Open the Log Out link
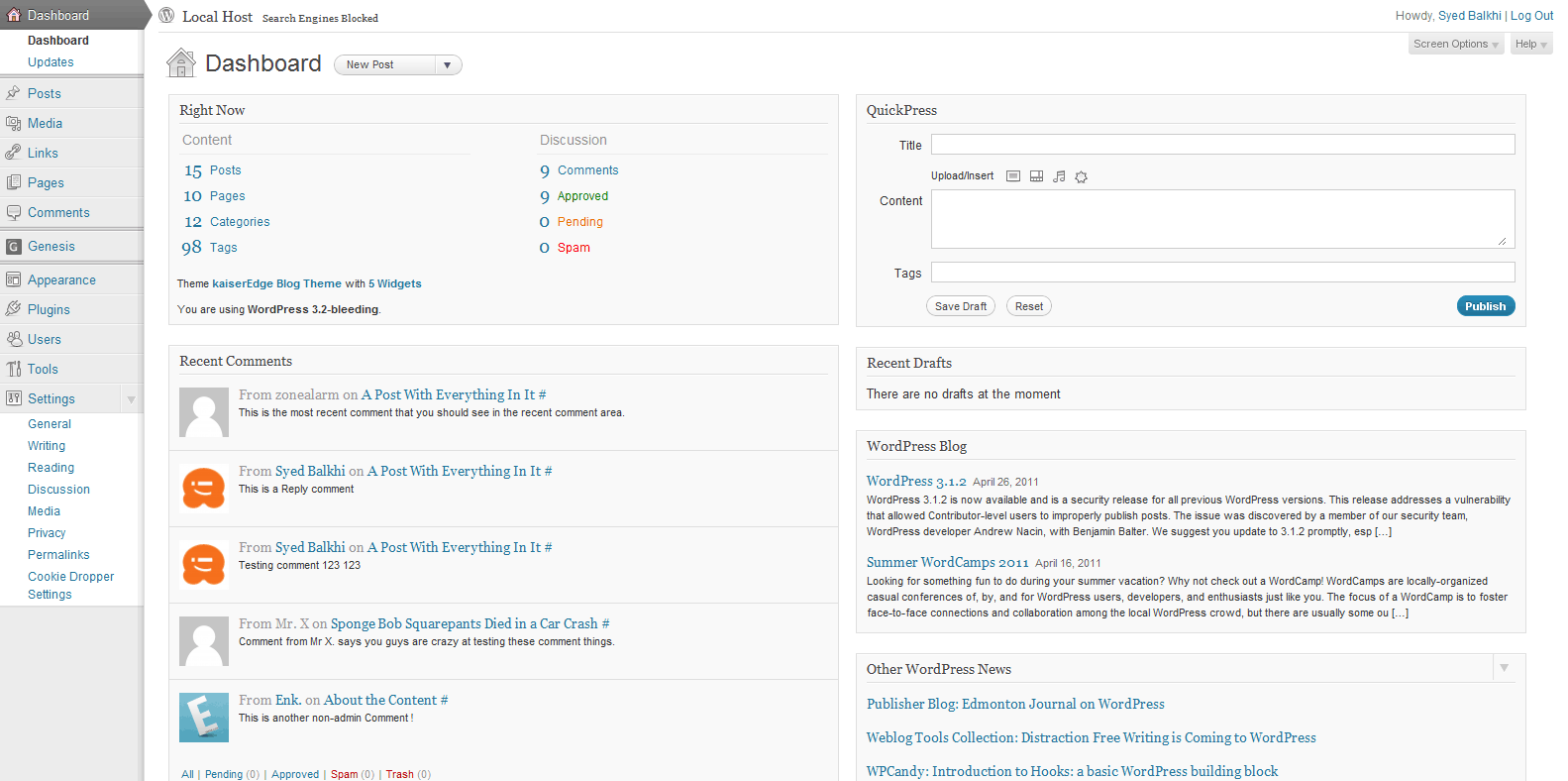The width and height of the screenshot is (1568, 781). click(x=1531, y=16)
